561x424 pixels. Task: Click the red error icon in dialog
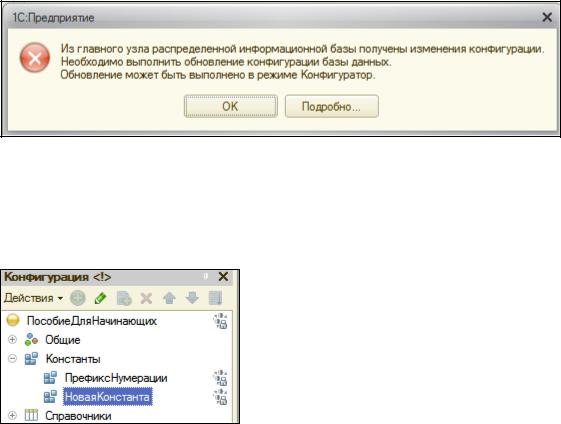coord(35,57)
